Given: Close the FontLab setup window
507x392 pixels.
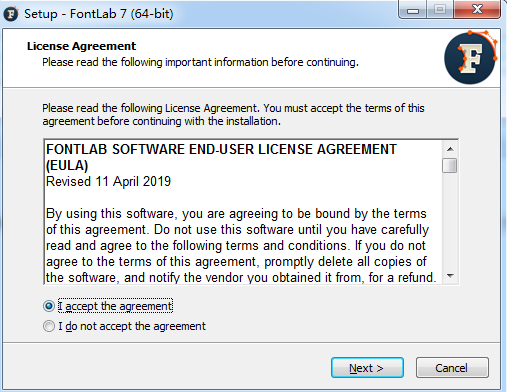Looking at the screenshot, I should 477,9.
